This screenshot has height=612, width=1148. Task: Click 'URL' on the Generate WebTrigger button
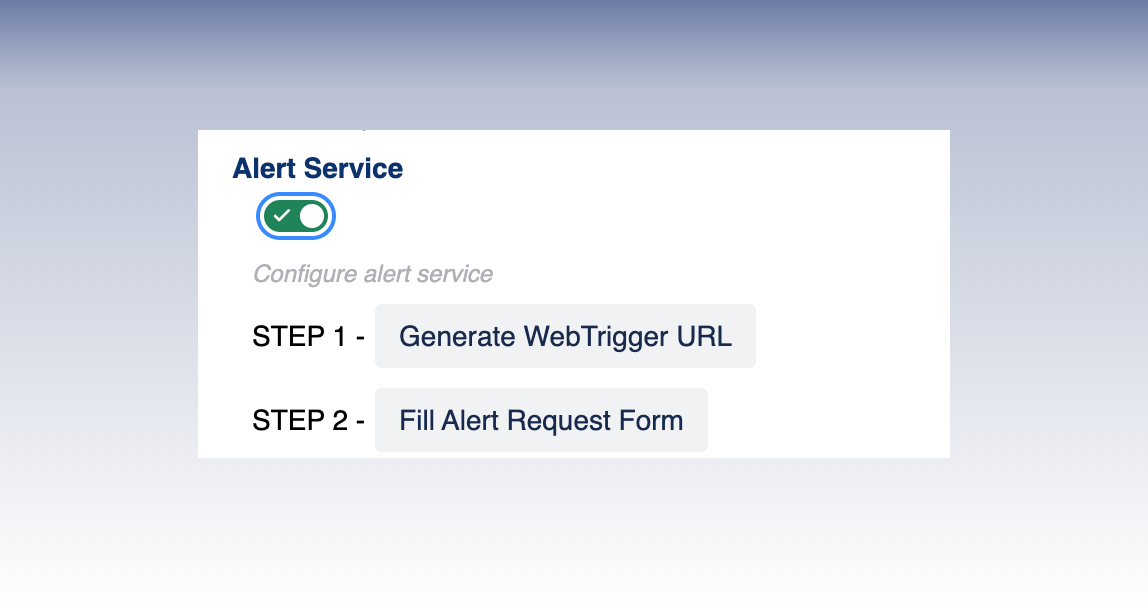[705, 336]
